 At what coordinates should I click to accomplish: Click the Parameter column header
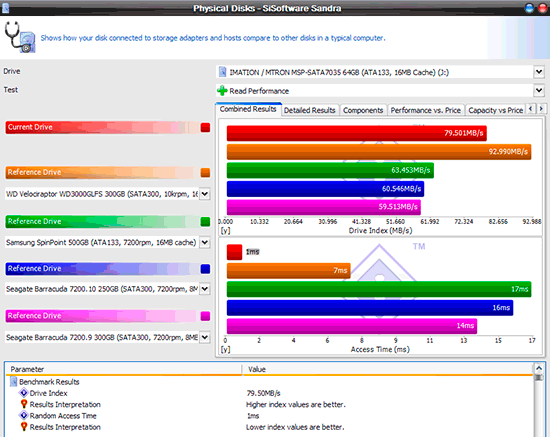124,369
